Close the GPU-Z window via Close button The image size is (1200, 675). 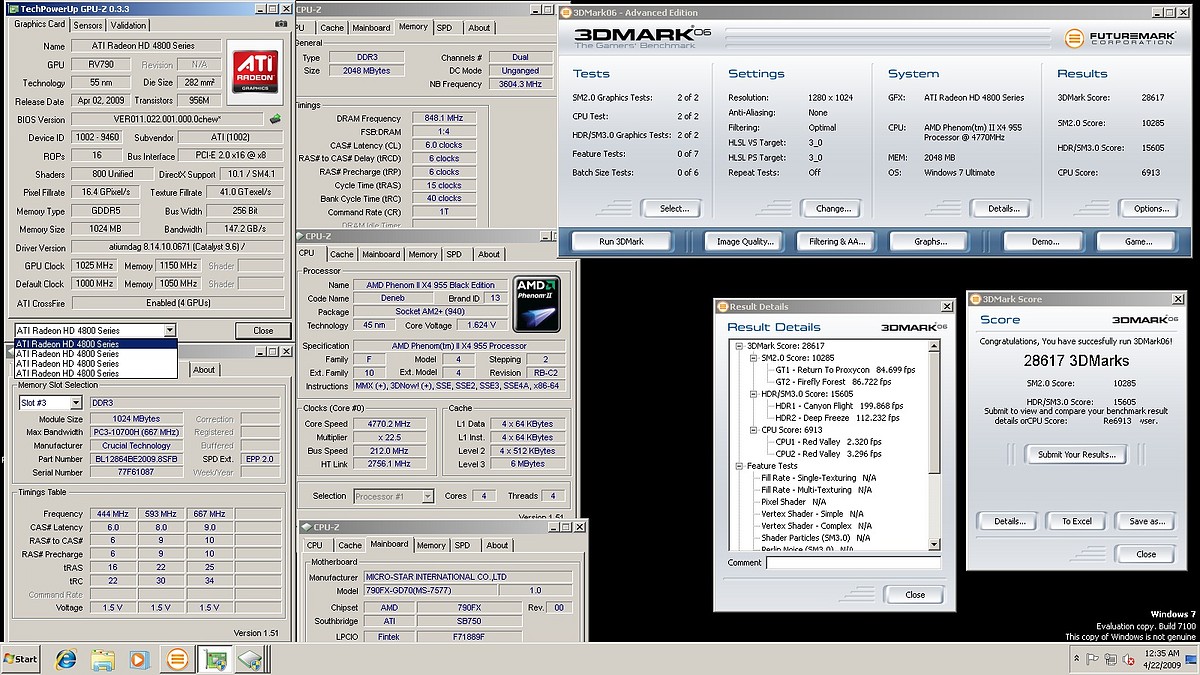pyautogui.click(x=263, y=330)
